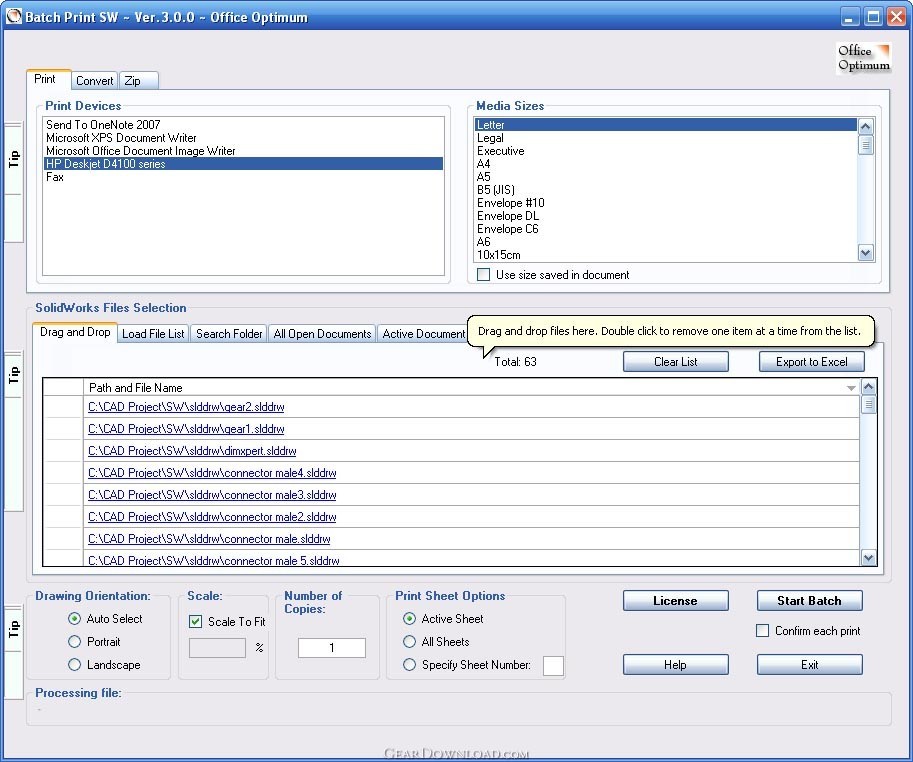Click the Number of Copies field
Image resolution: width=913 pixels, height=762 pixels.
332,648
